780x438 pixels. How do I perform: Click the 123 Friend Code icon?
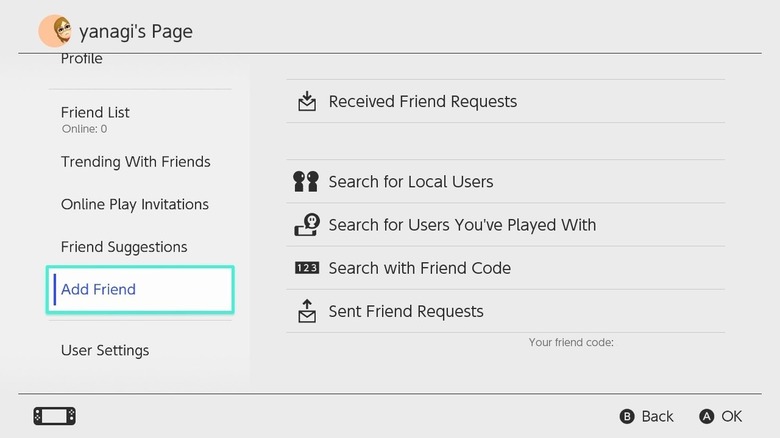[x=306, y=268]
